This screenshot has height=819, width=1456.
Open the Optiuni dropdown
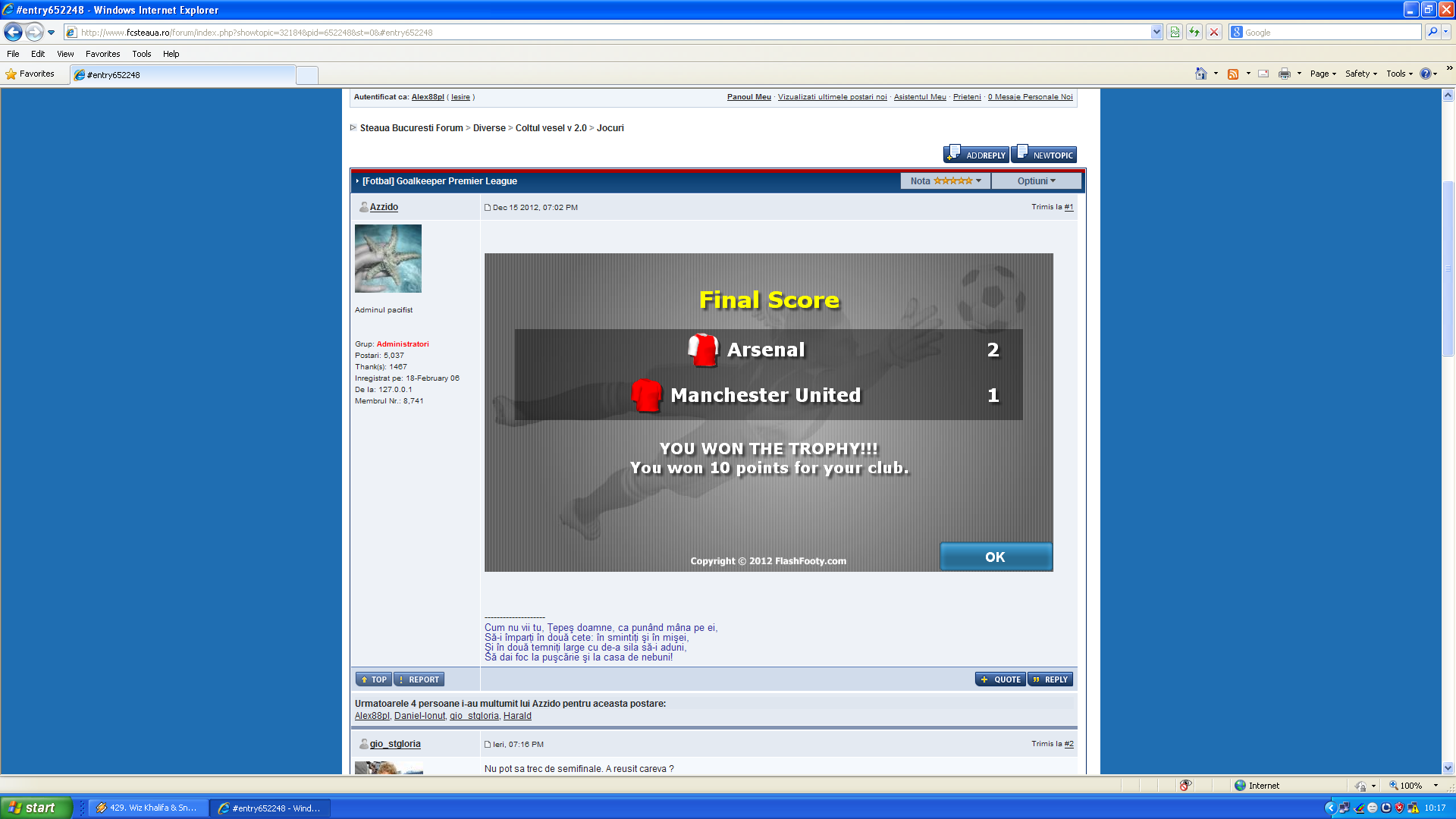tap(1037, 181)
